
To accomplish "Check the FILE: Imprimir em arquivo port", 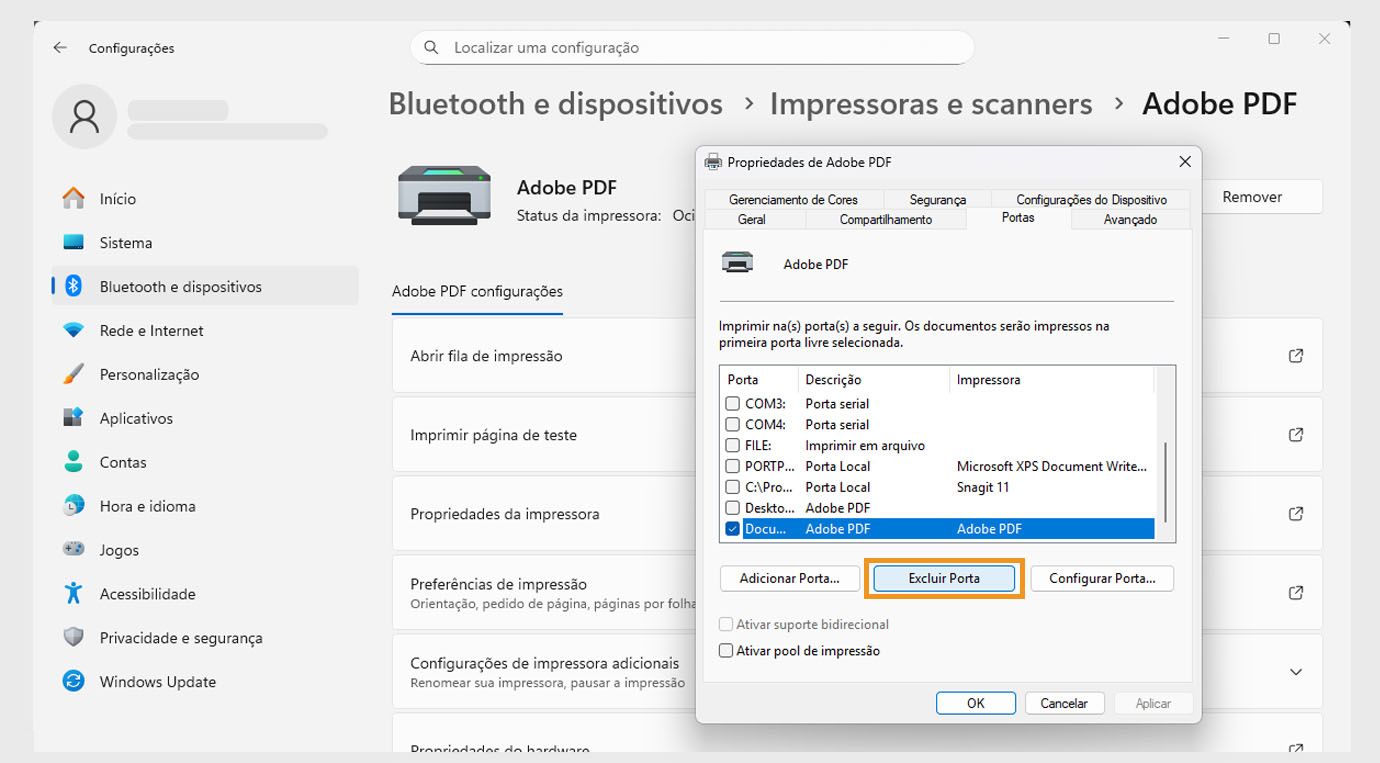I will point(731,445).
